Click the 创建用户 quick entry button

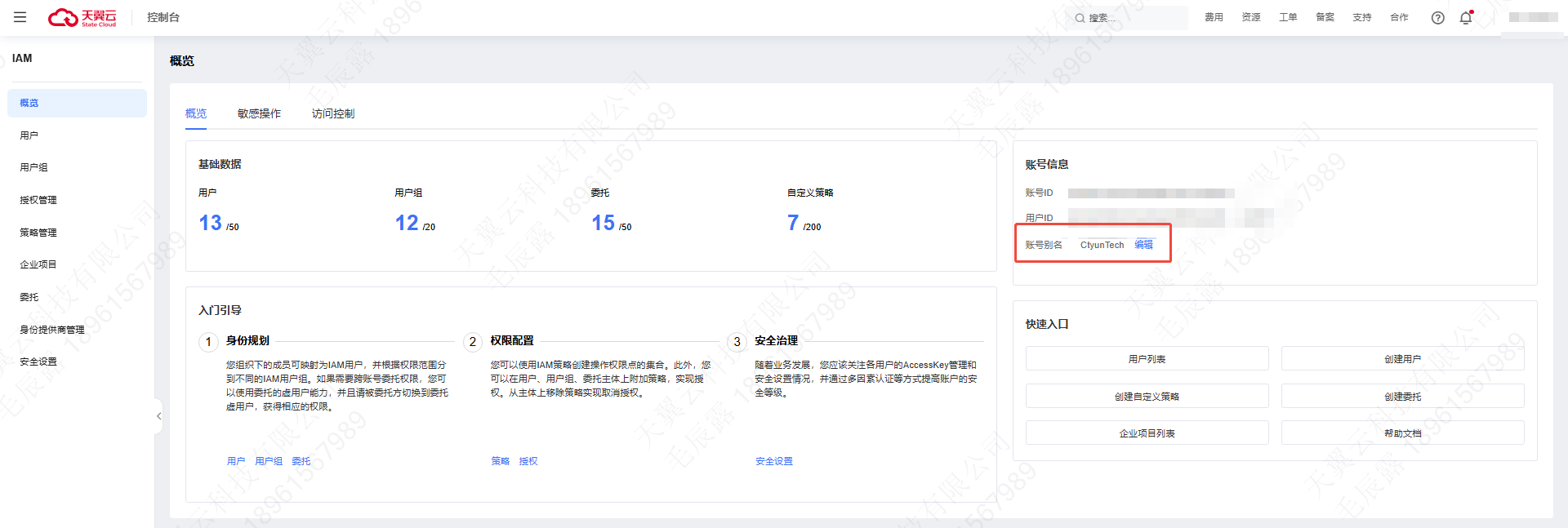[1402, 359]
